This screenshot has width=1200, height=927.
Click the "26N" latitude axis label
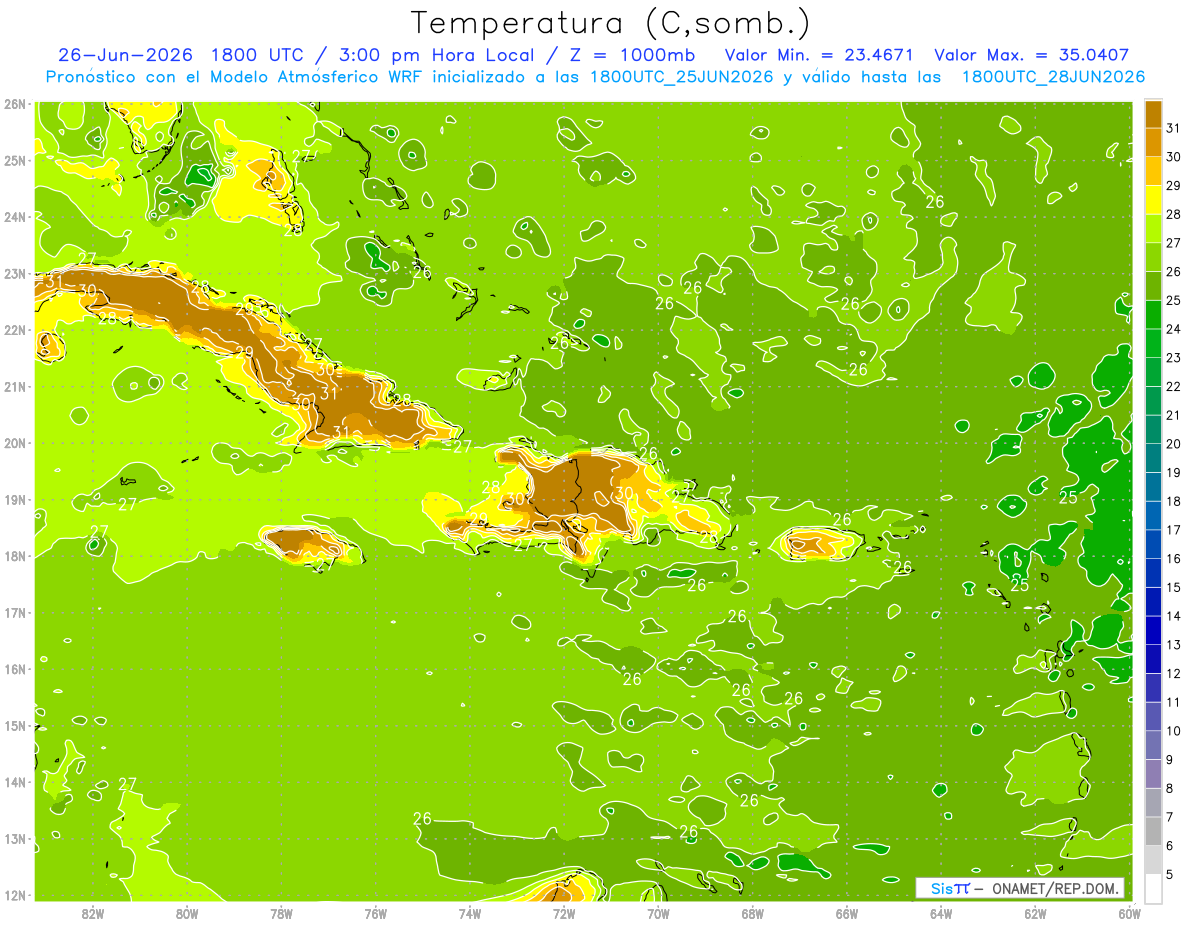click(15, 104)
